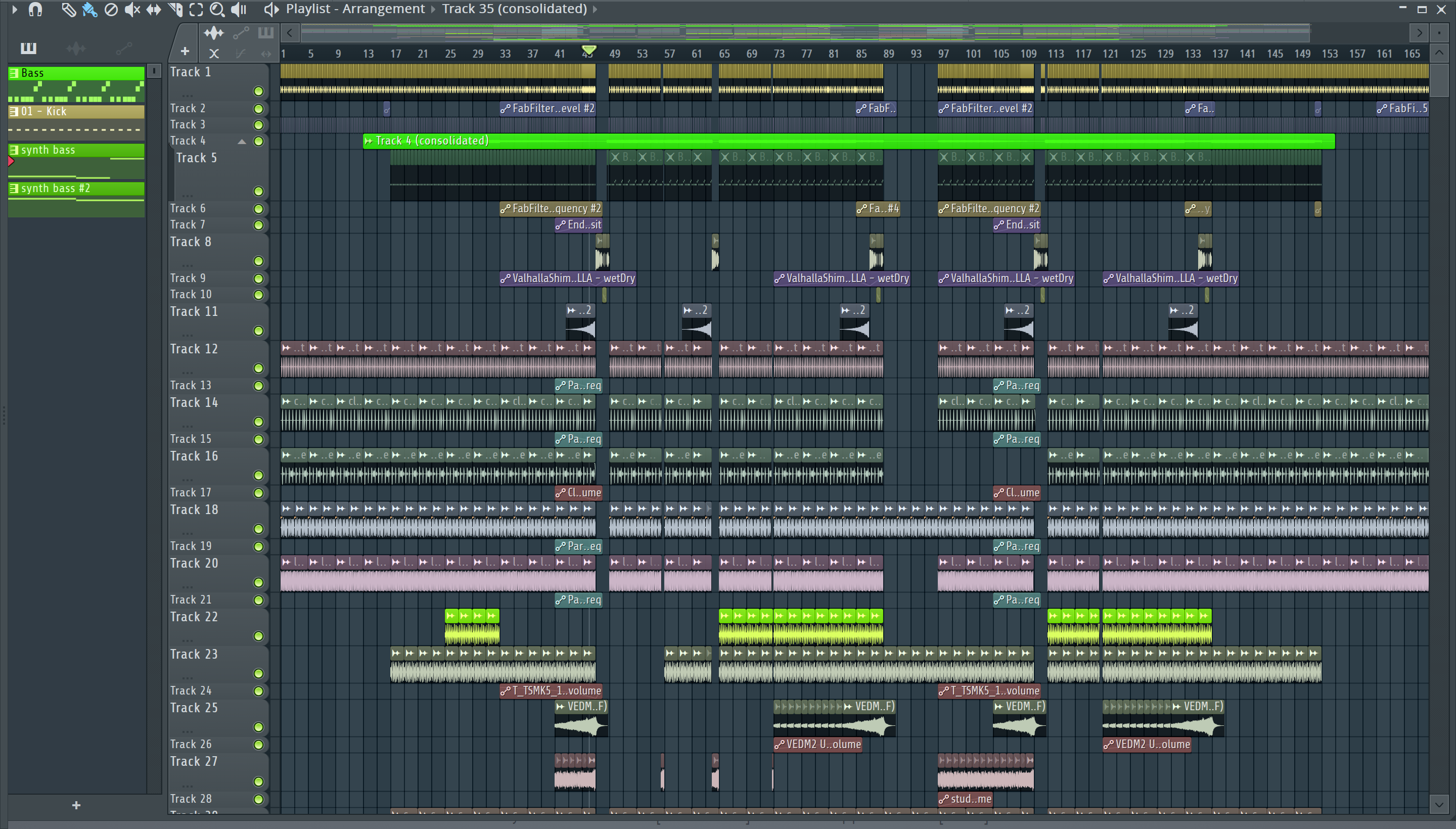Show audio clips in the picker panel
The height and width of the screenshot is (829, 1456).
pos(76,49)
